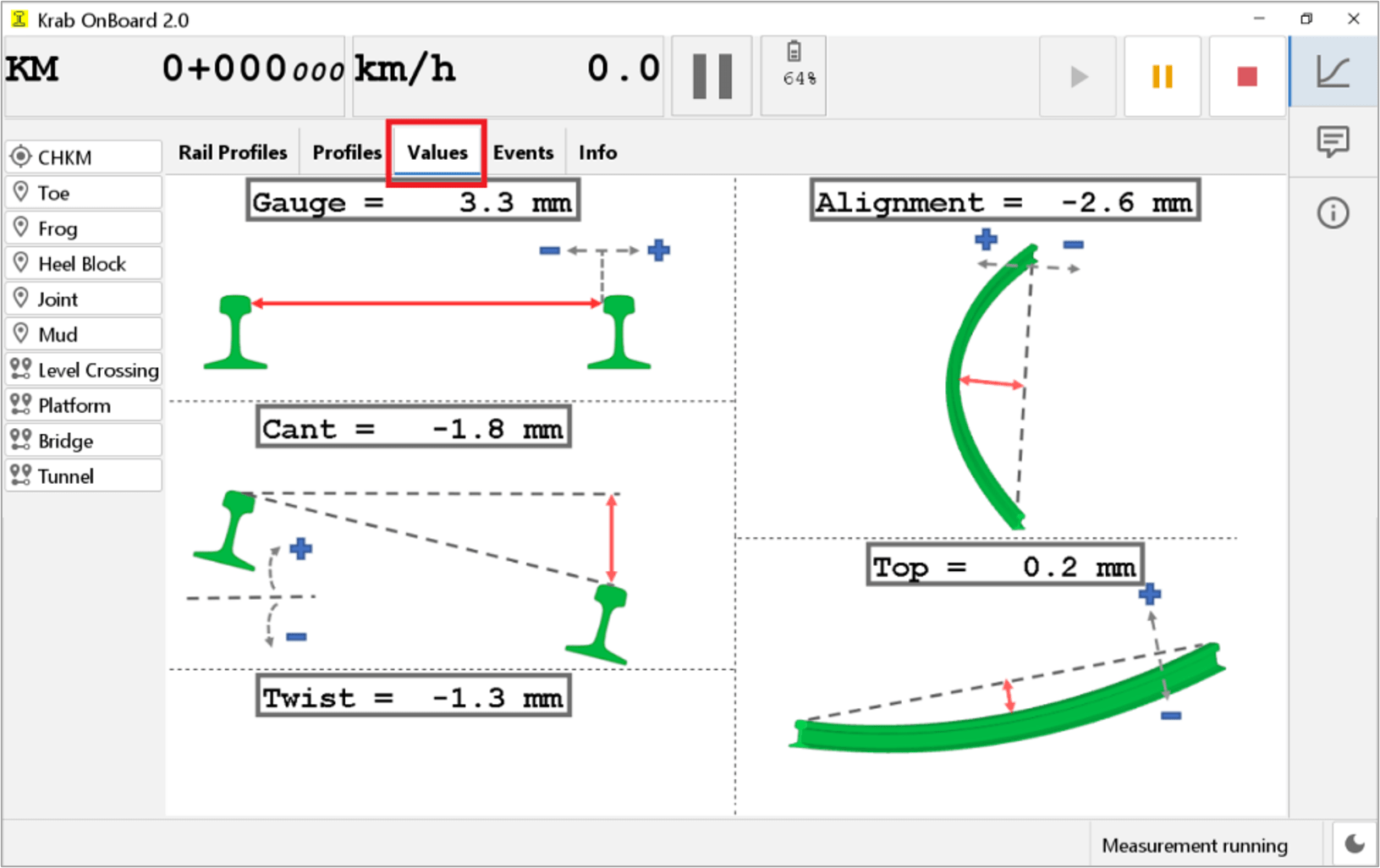Viewport: 1380px width, 868px height.
Task: Open the information circle icon
Action: pos(1333,212)
